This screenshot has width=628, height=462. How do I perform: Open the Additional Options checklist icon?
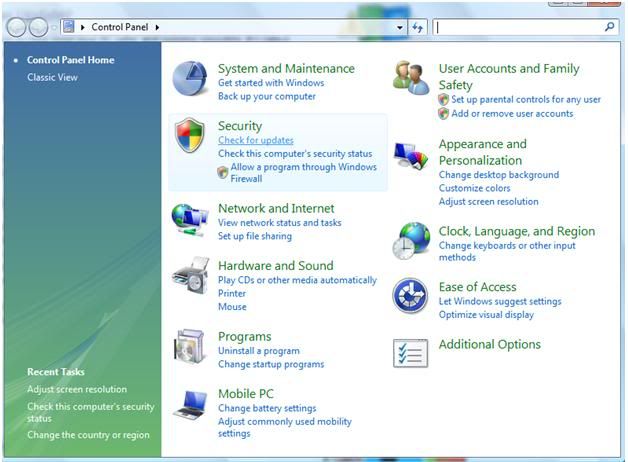(411, 353)
